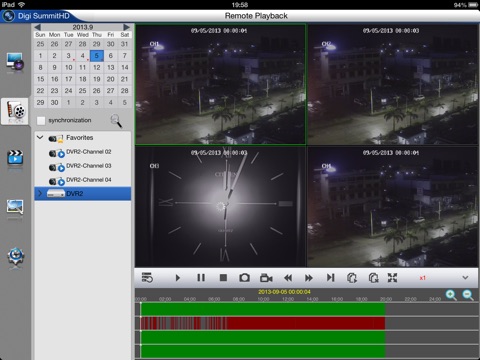Select August 31 in the calendar first row
The height and width of the screenshot is (360, 480).
pyautogui.click(x=125, y=44)
